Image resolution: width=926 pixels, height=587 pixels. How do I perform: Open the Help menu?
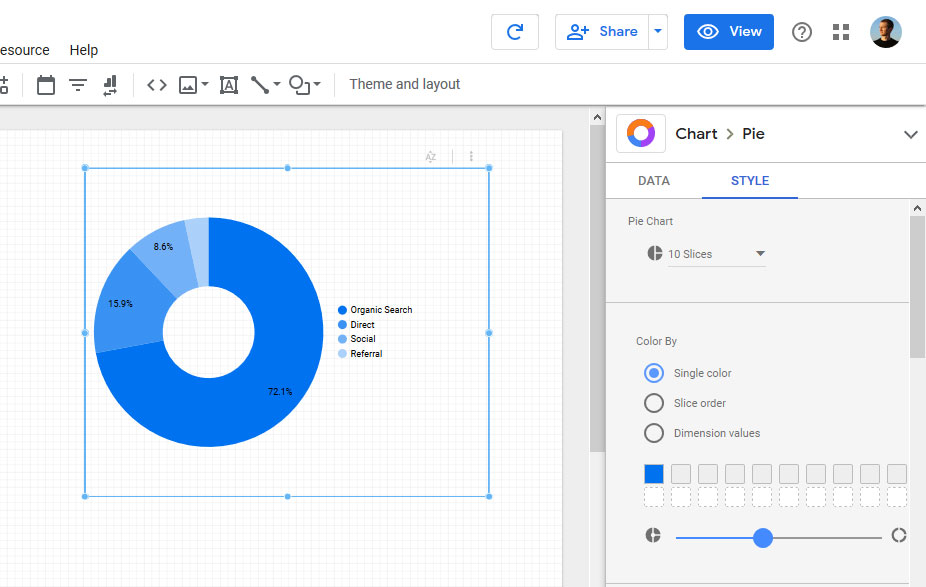83,50
